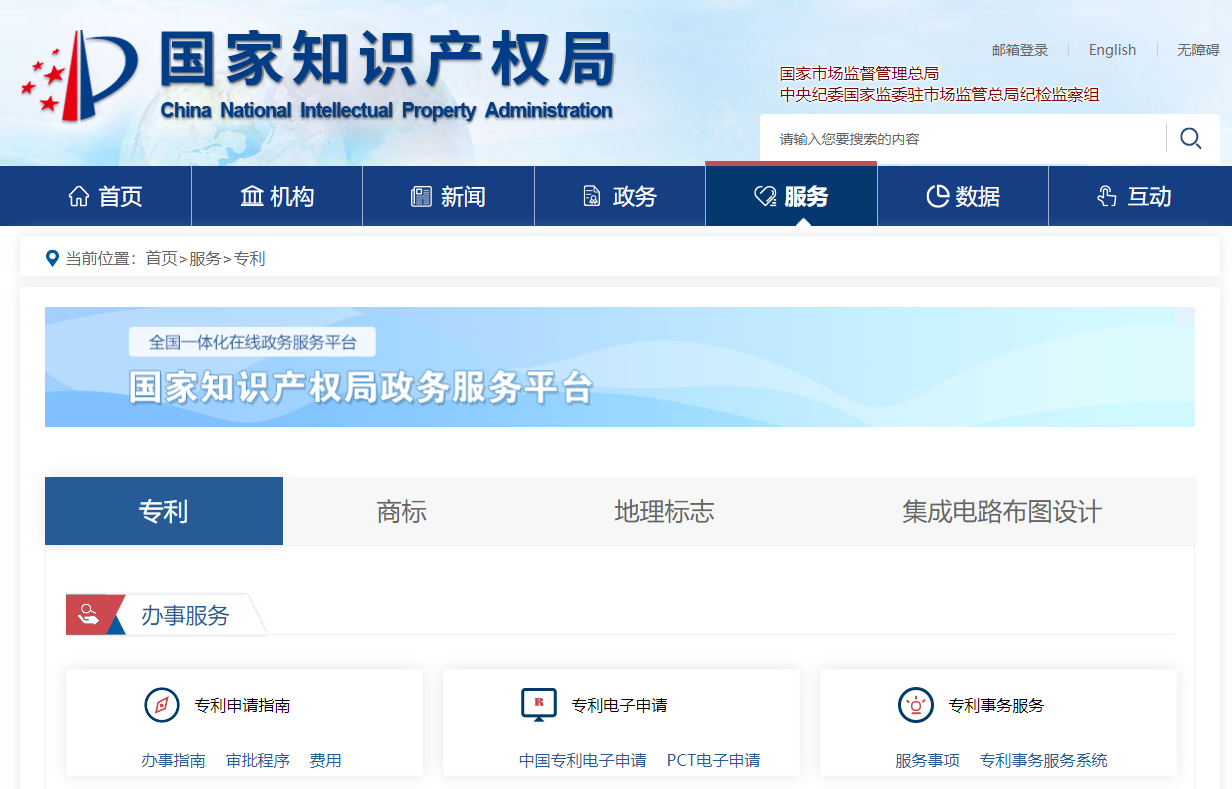Click the alarm light icon for 专利事务服务
The width and height of the screenshot is (1232, 789).
pyautogui.click(x=915, y=705)
